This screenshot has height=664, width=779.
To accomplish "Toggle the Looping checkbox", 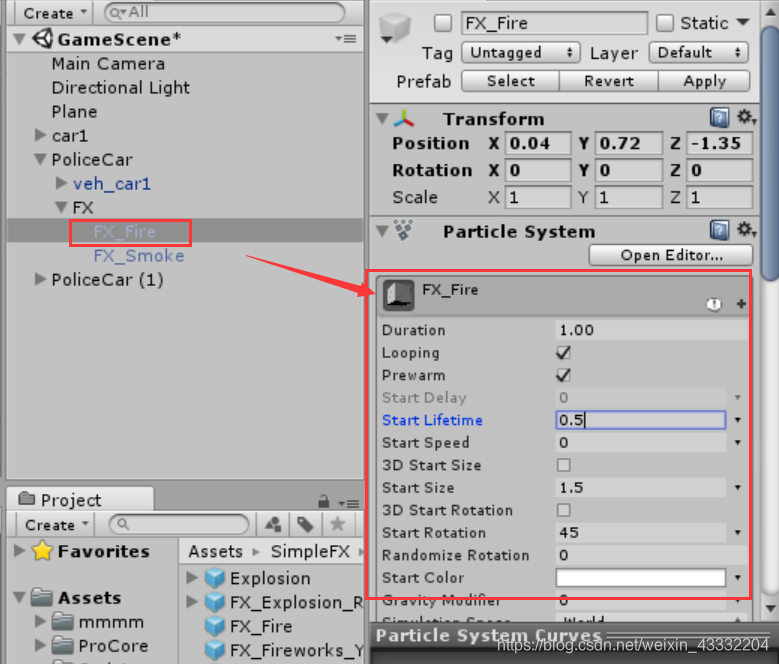I will point(563,353).
